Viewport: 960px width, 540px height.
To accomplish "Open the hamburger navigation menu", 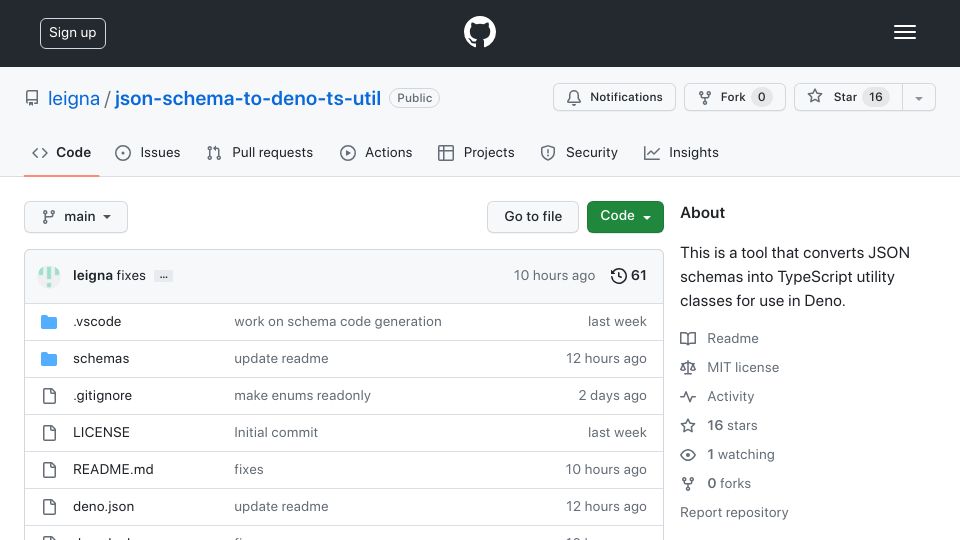I will point(904,32).
